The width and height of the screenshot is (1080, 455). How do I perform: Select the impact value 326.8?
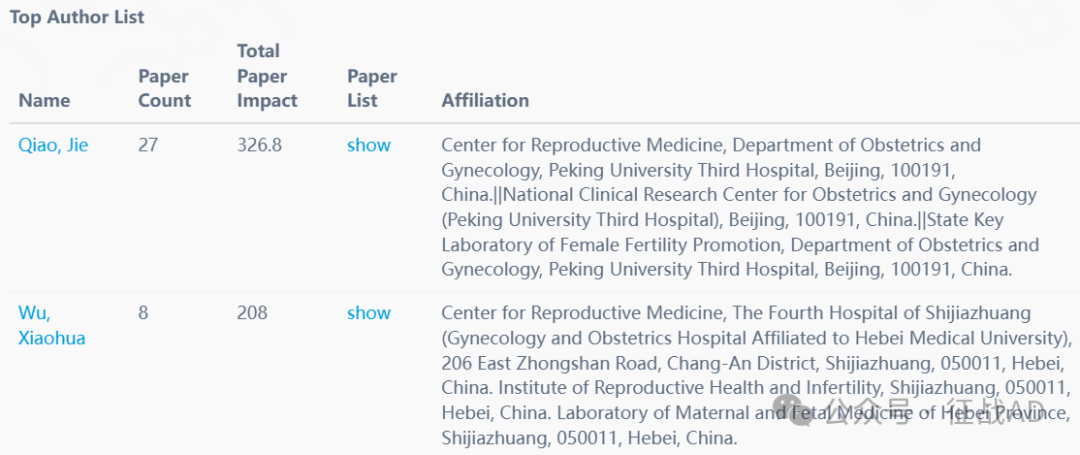259,145
